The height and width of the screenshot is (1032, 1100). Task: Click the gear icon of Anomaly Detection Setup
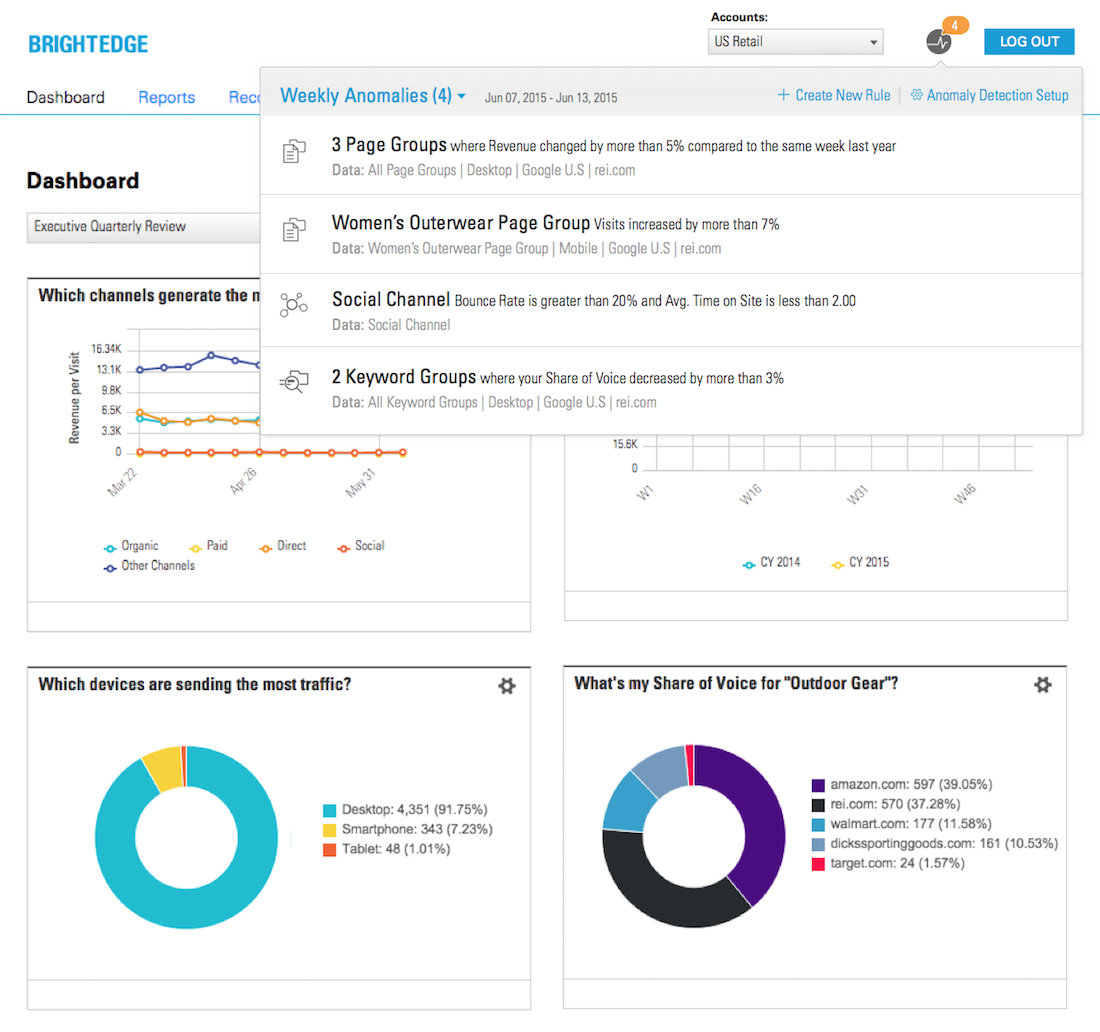[x=916, y=95]
